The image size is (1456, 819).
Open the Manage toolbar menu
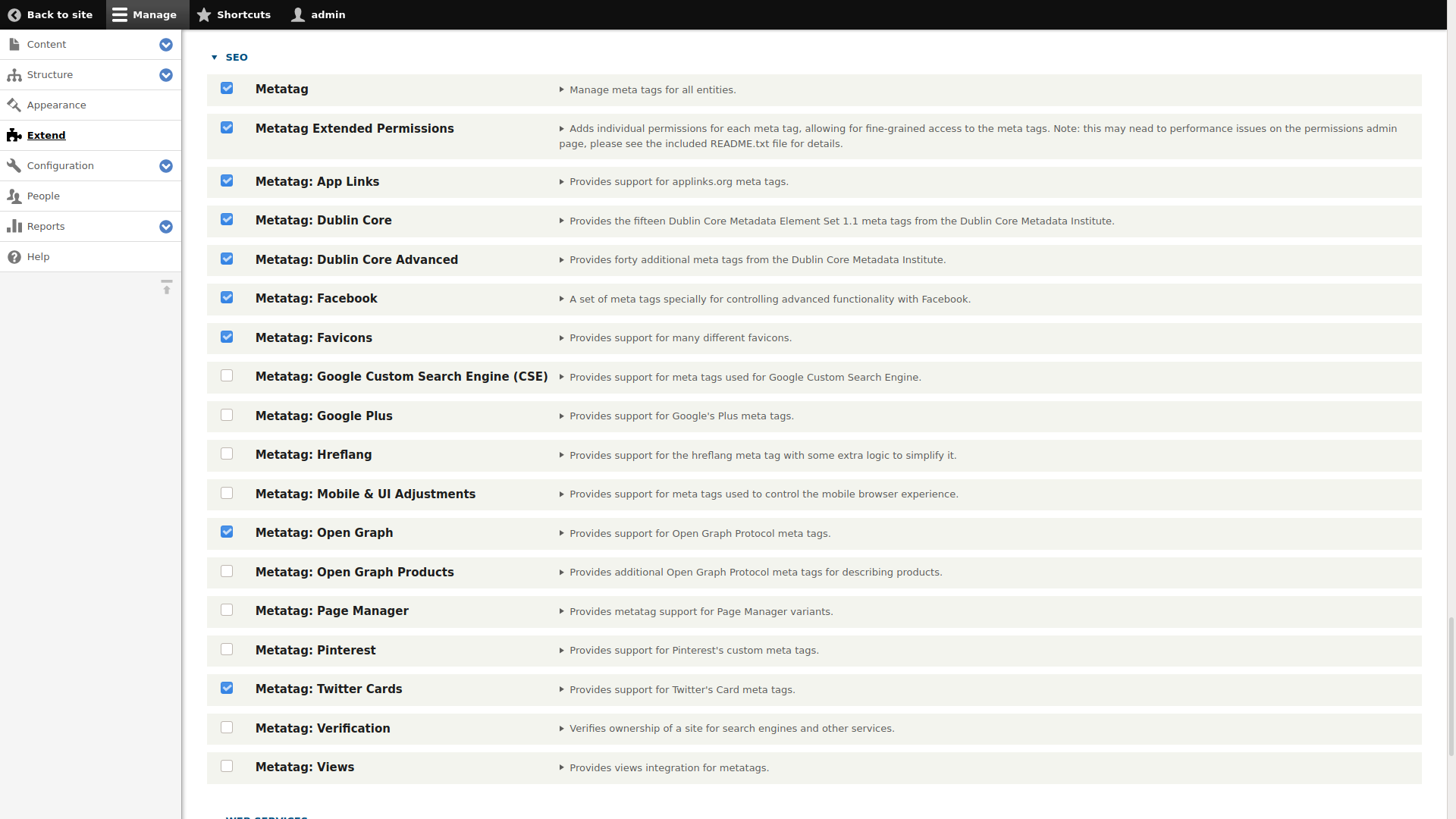(145, 14)
